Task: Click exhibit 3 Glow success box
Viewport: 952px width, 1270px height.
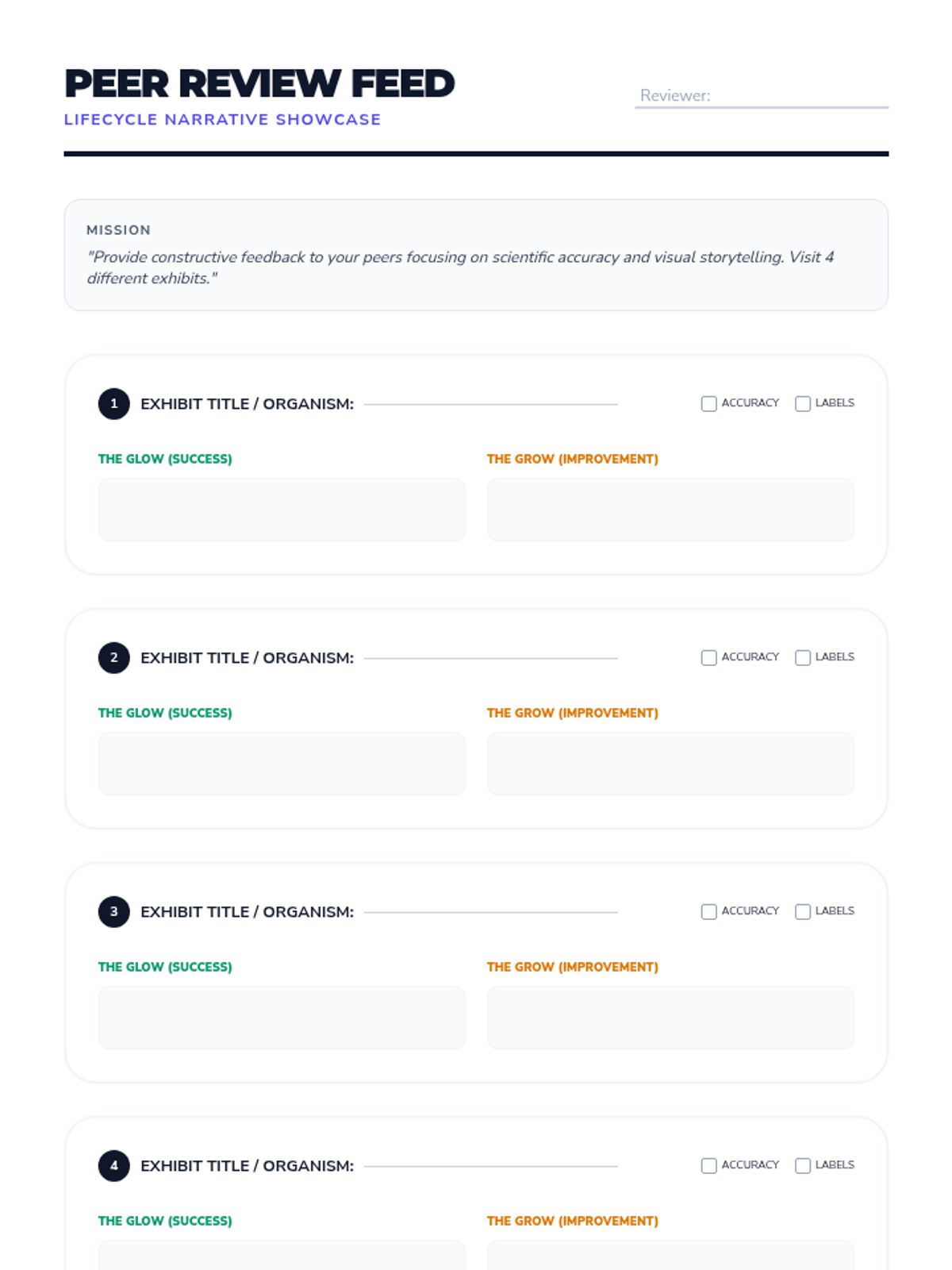Action: point(282,1018)
